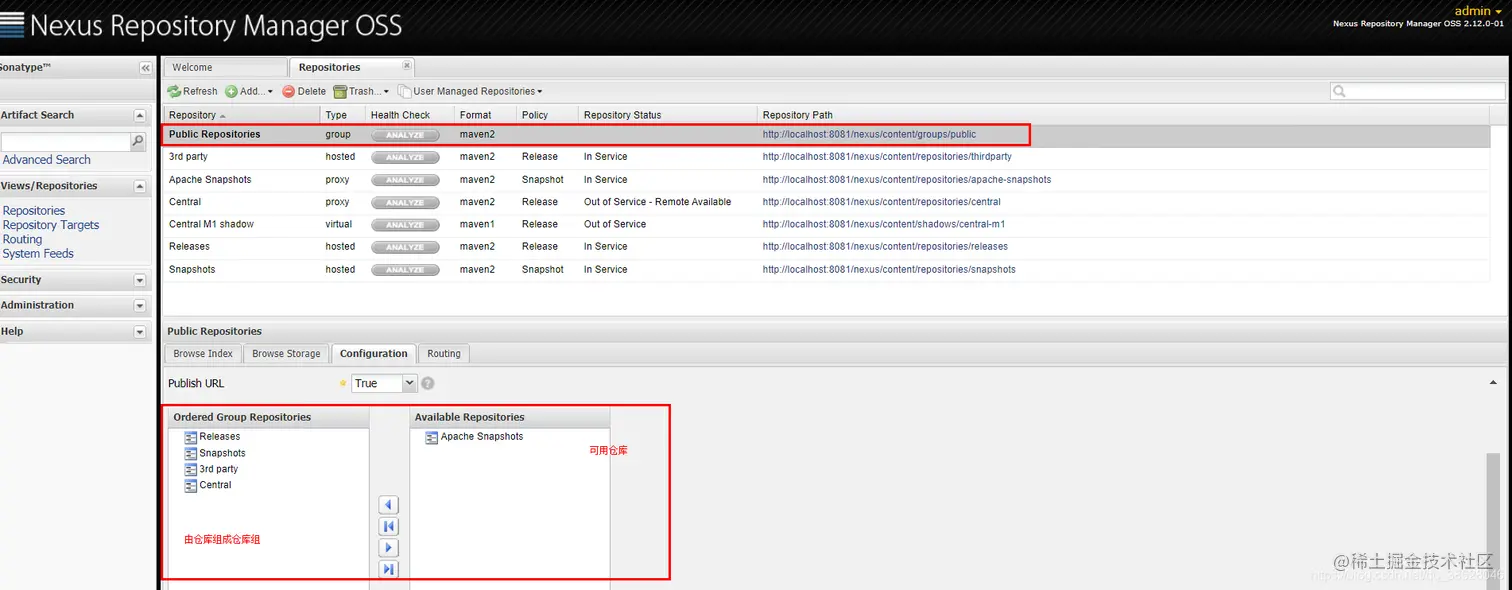Select the Central repository row

[x=826, y=202]
